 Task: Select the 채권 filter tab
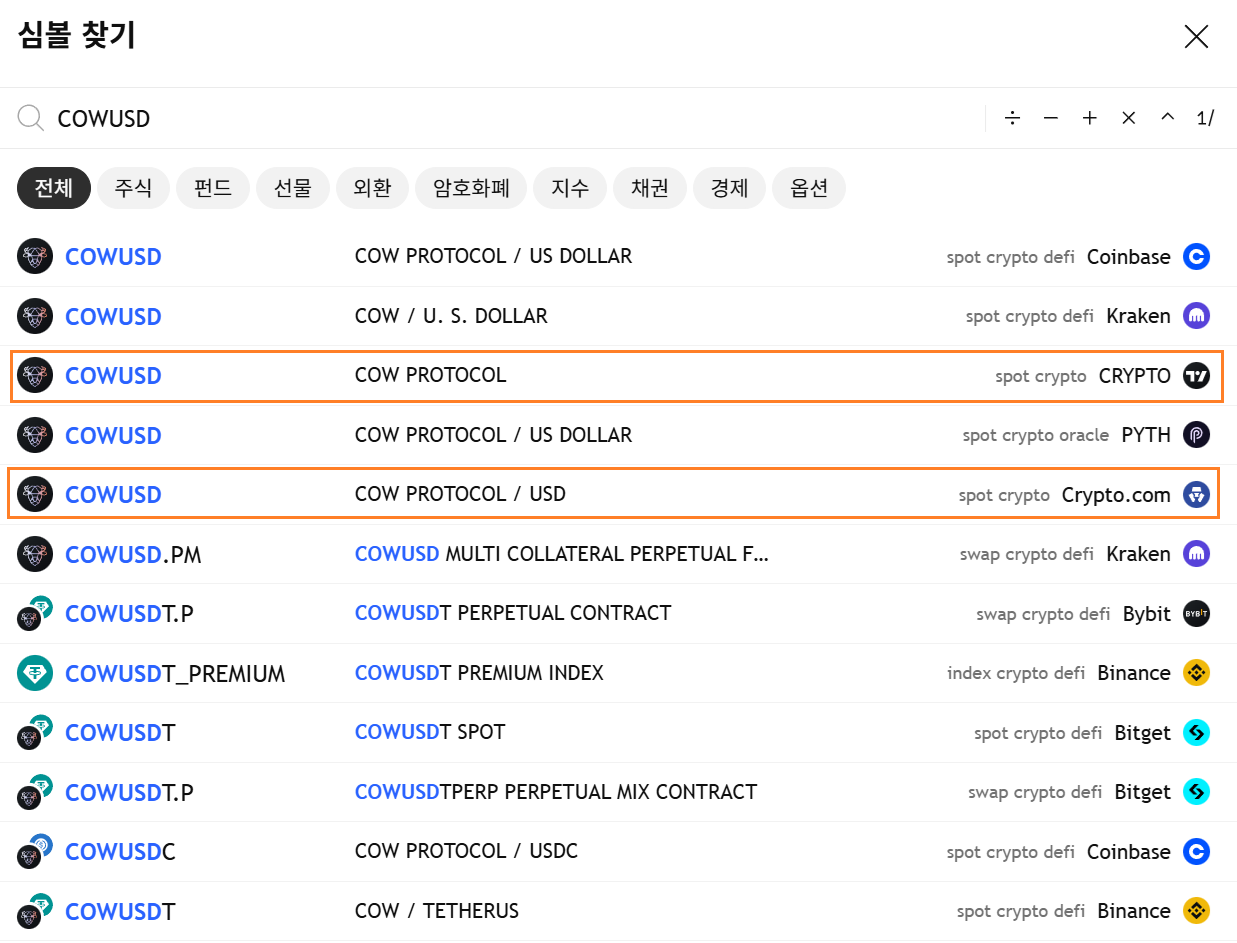pos(650,188)
